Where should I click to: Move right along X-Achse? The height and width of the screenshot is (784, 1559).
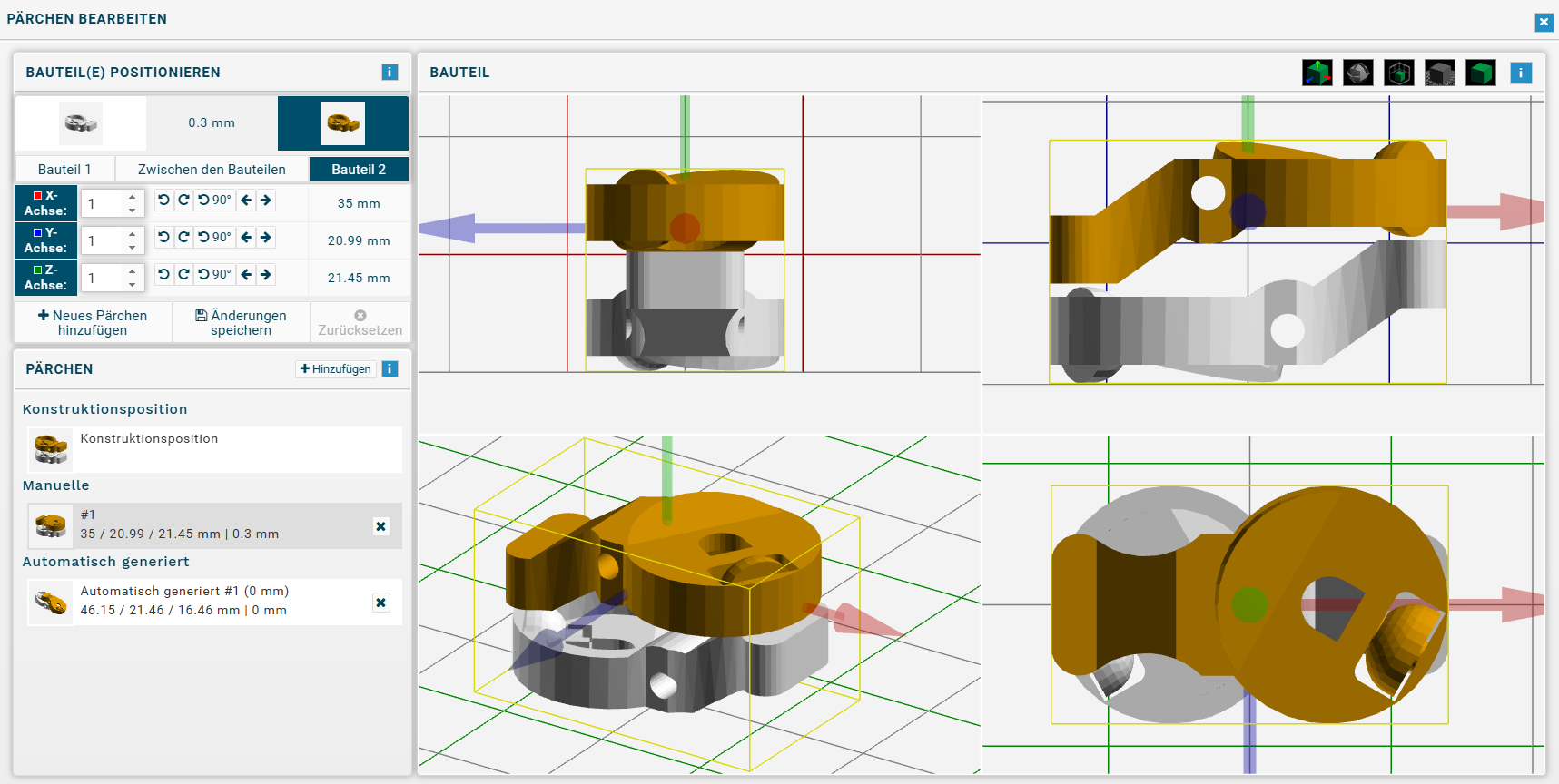266,200
